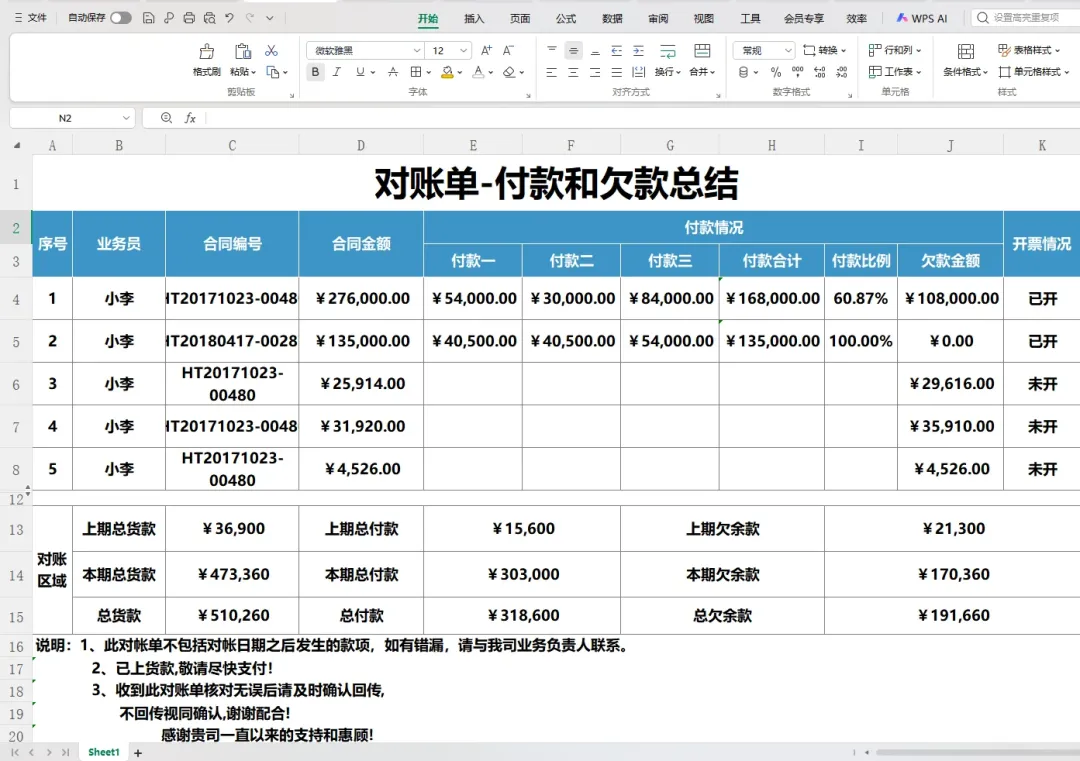Decrease decimal places
Viewport: 1080px width, 761px height.
tap(842, 72)
